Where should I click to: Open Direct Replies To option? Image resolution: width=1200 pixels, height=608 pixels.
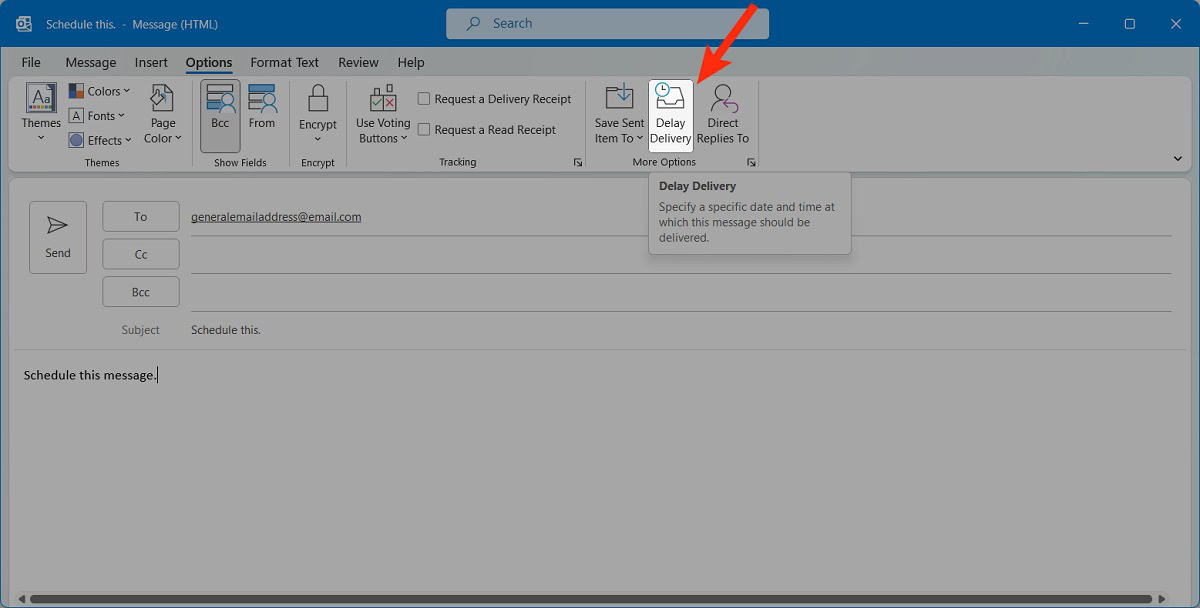(722, 114)
